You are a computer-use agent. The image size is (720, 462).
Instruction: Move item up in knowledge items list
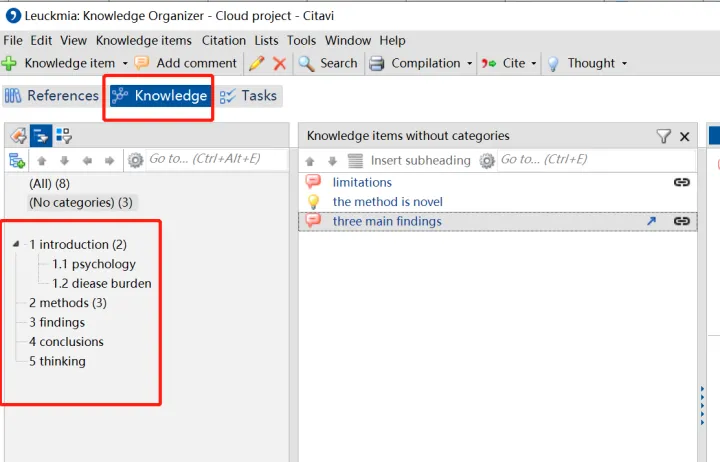pos(310,161)
